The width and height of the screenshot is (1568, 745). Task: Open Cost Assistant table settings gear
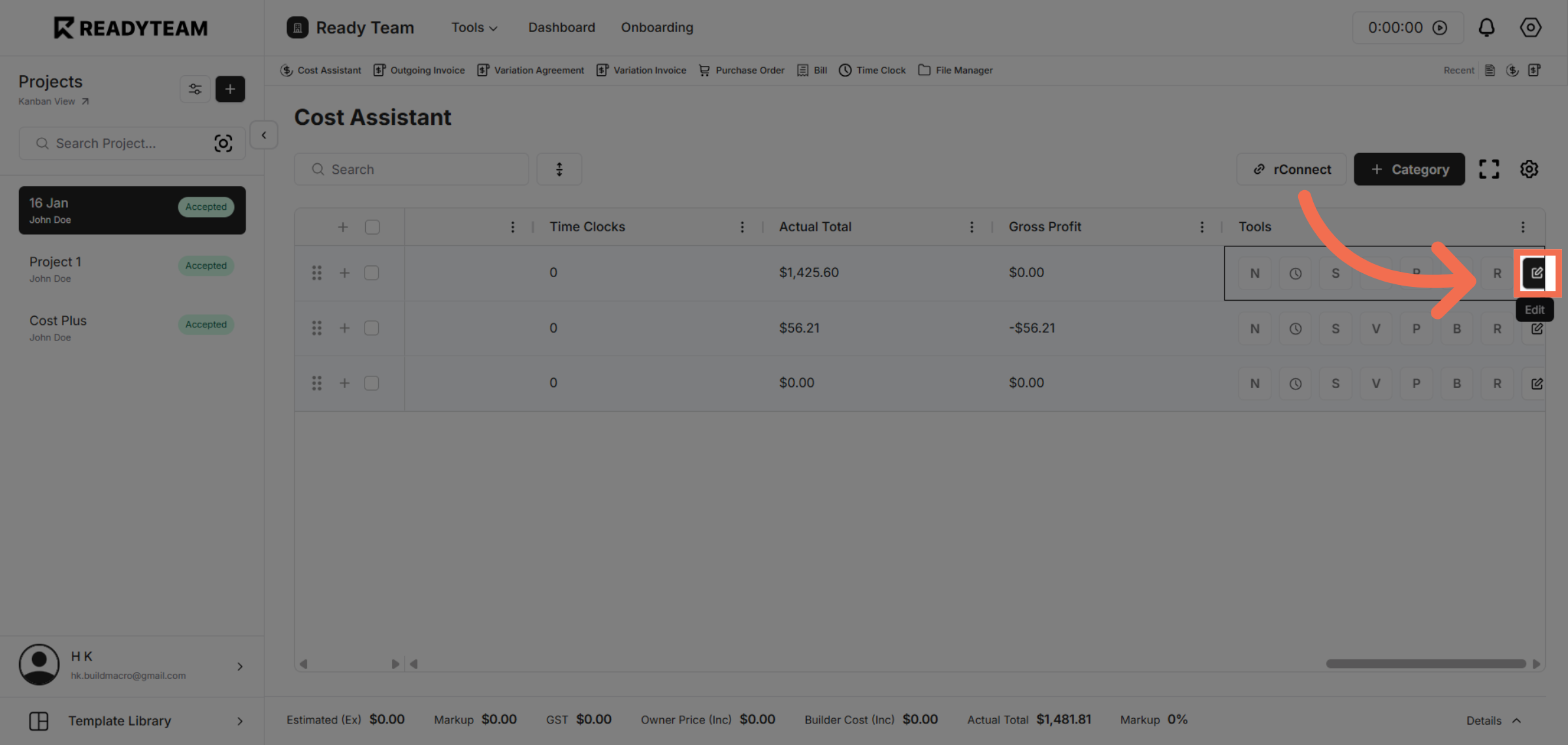pyautogui.click(x=1529, y=169)
